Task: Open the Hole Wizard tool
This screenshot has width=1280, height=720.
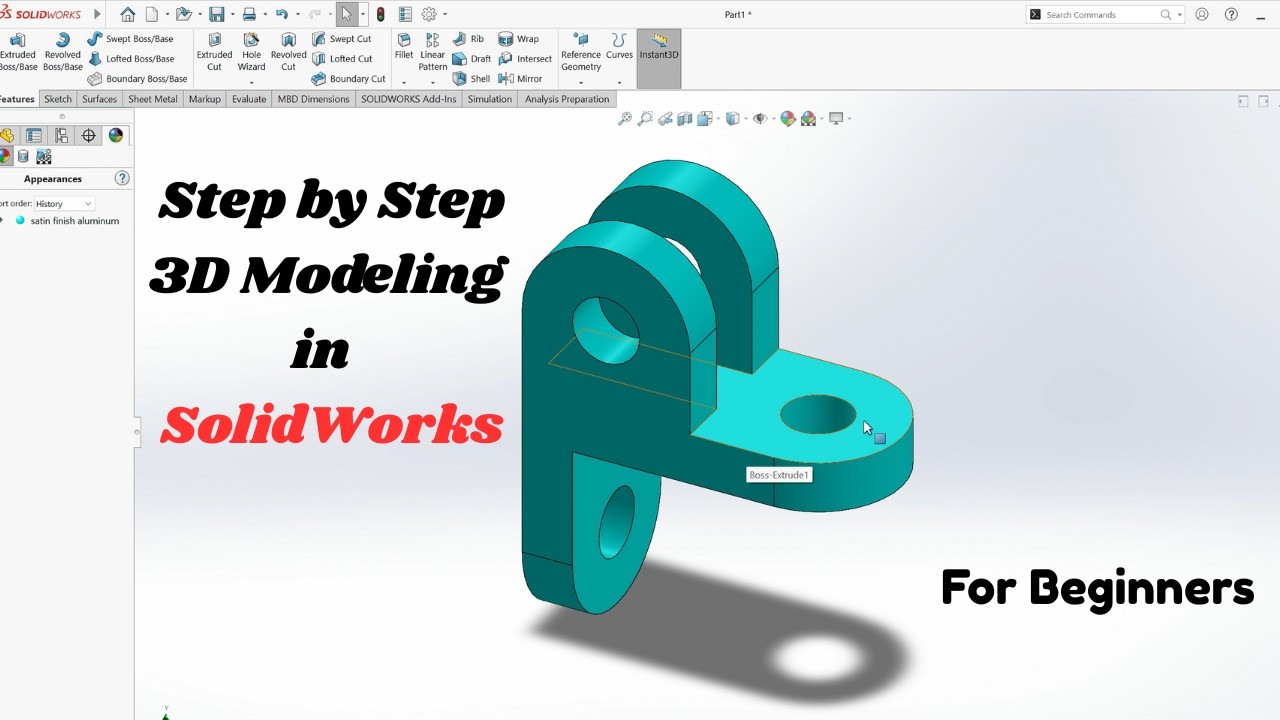Action: [251, 51]
